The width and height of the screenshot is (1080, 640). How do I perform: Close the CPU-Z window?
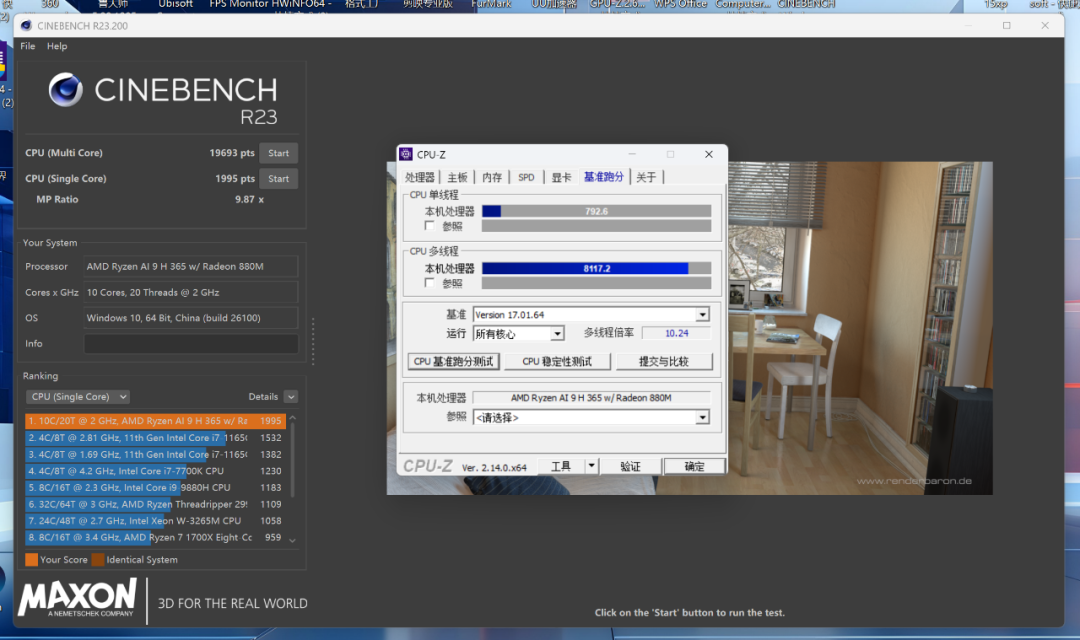[709, 154]
